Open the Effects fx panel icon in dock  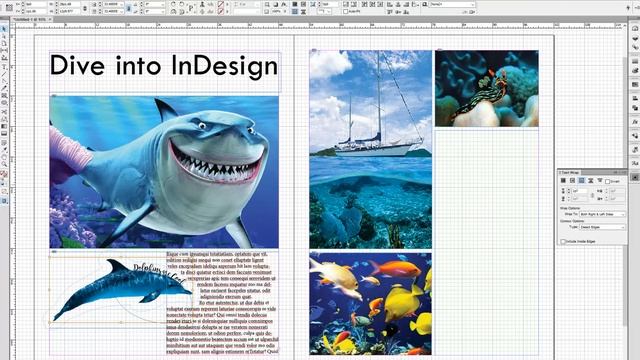635,122
